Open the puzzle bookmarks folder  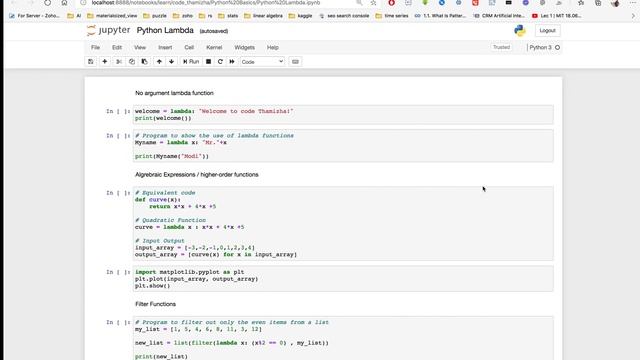pyautogui.click(x=155, y=16)
